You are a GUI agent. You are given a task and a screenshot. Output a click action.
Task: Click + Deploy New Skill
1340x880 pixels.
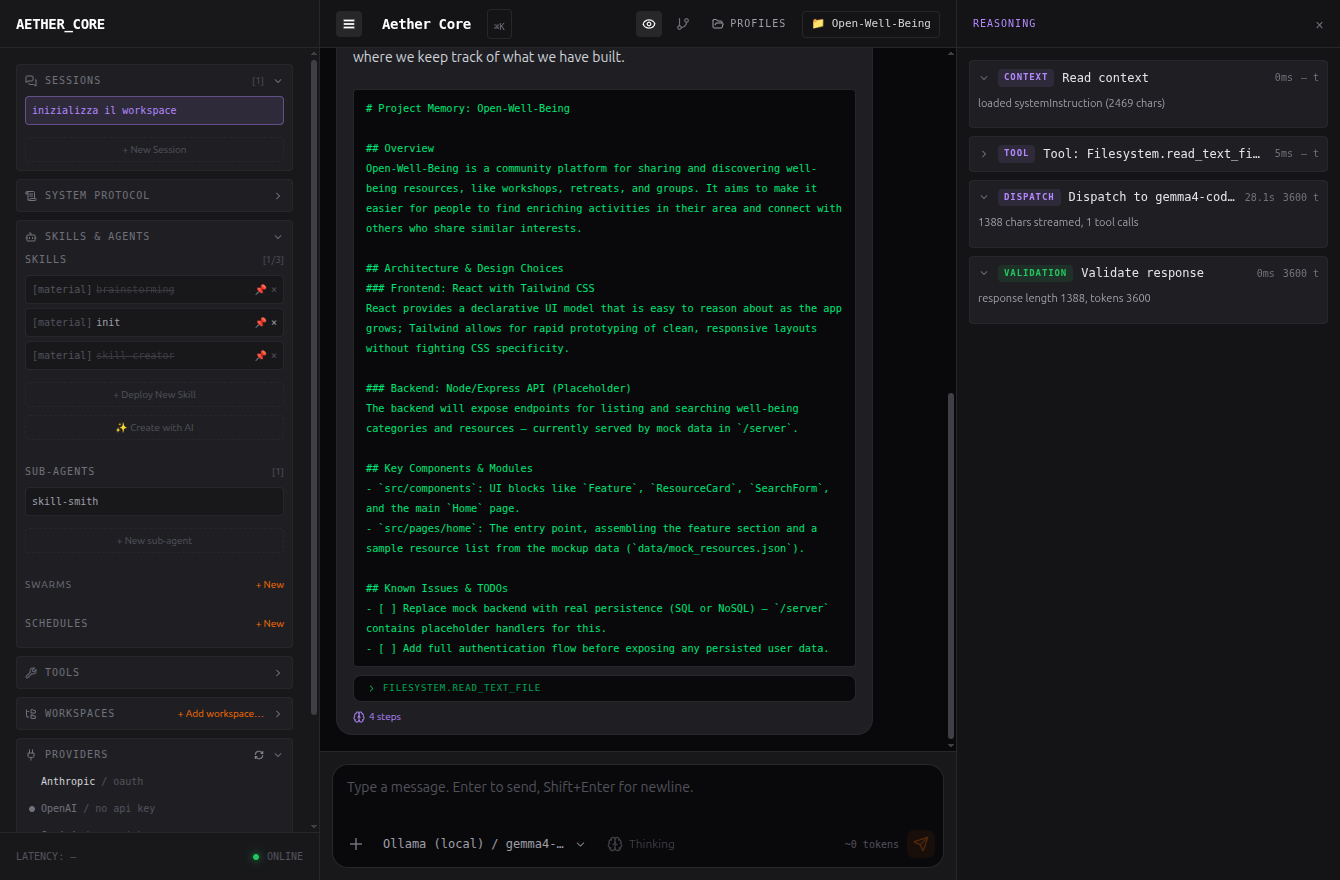point(154,394)
